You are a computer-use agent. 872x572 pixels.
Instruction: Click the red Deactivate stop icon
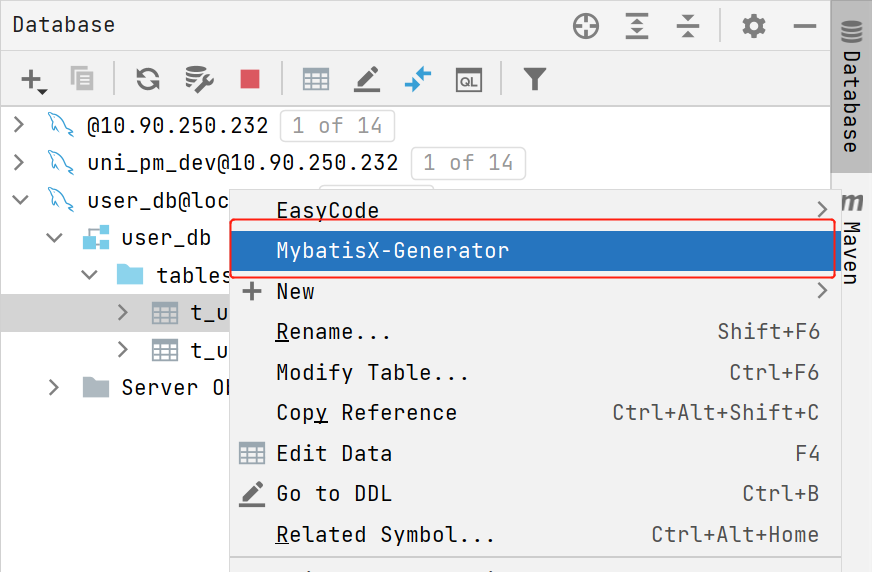tap(250, 79)
